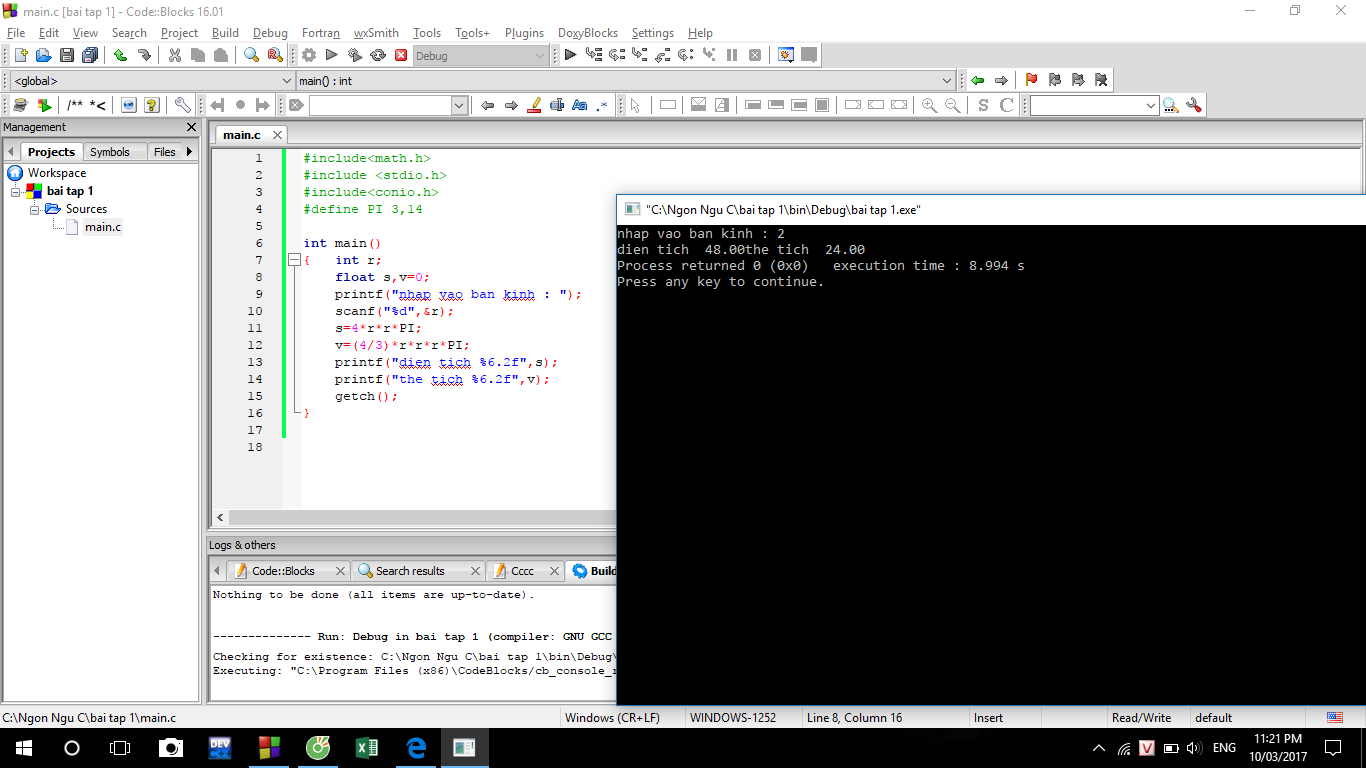Screen dimensions: 1366x768
Task: Open the <global> scope dropdown
Action: (x=286, y=81)
